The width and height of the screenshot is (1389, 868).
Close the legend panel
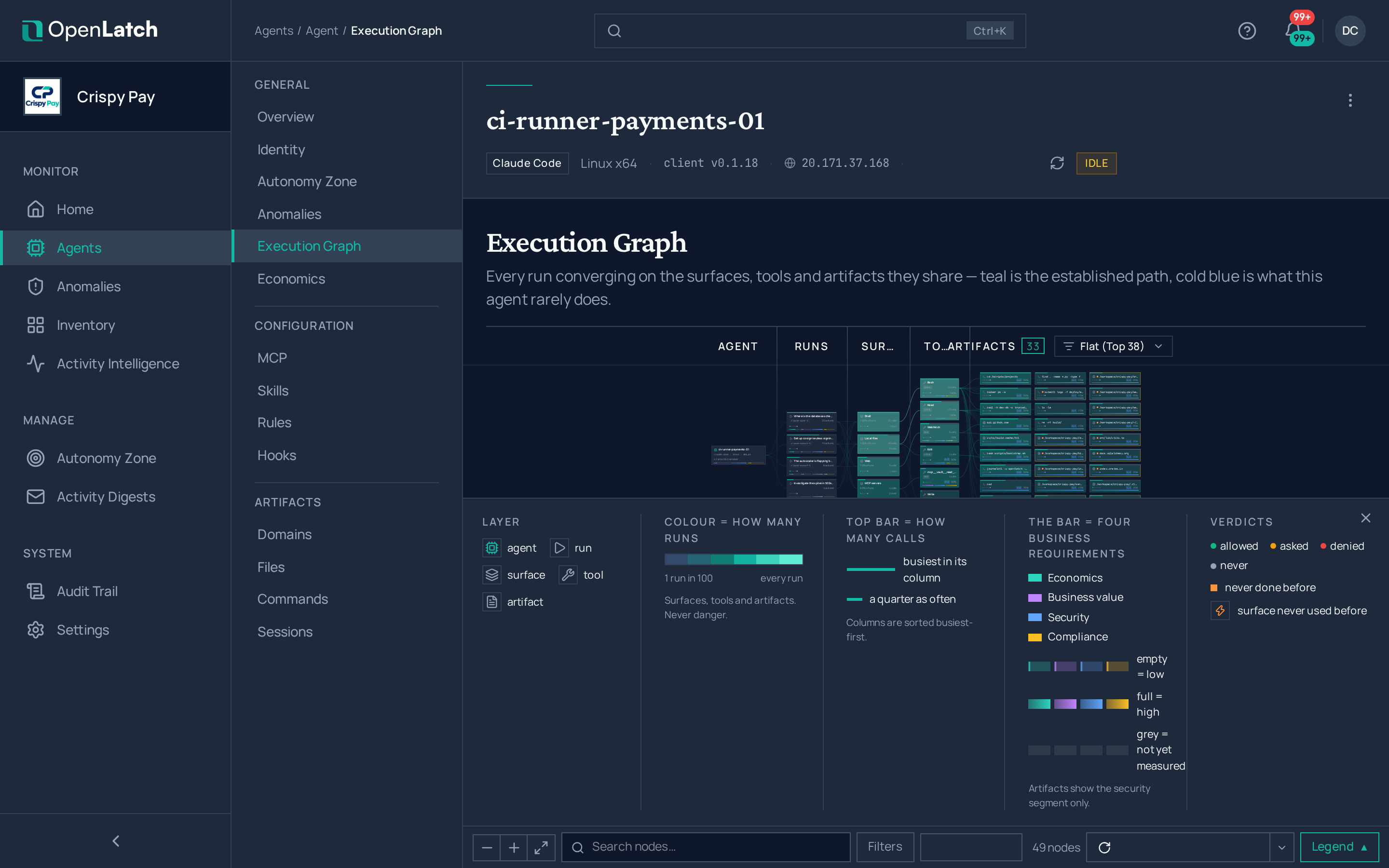point(1365,518)
